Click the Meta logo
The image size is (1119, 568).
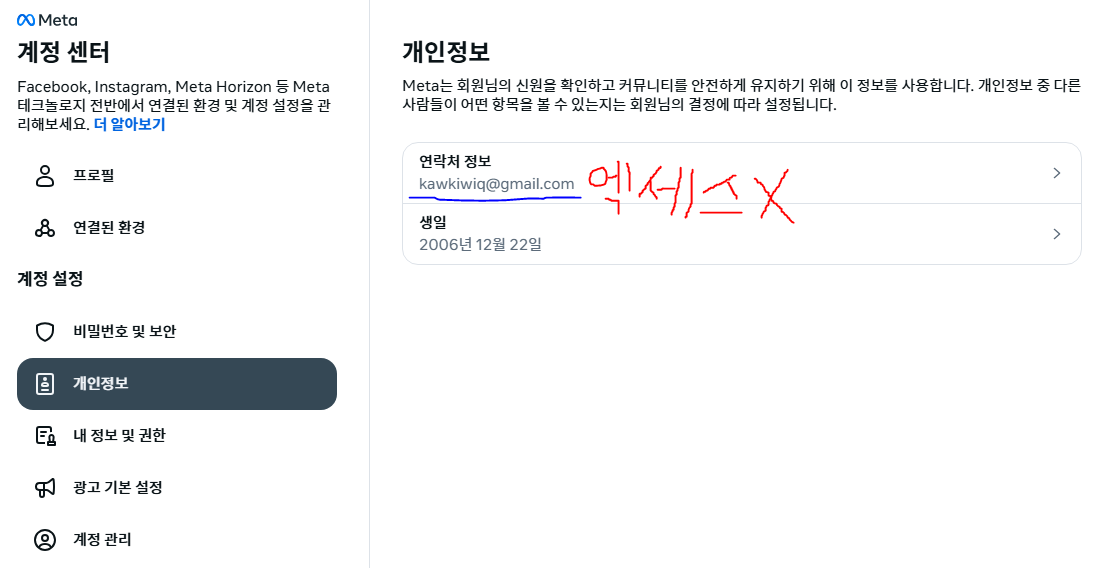pos(47,20)
